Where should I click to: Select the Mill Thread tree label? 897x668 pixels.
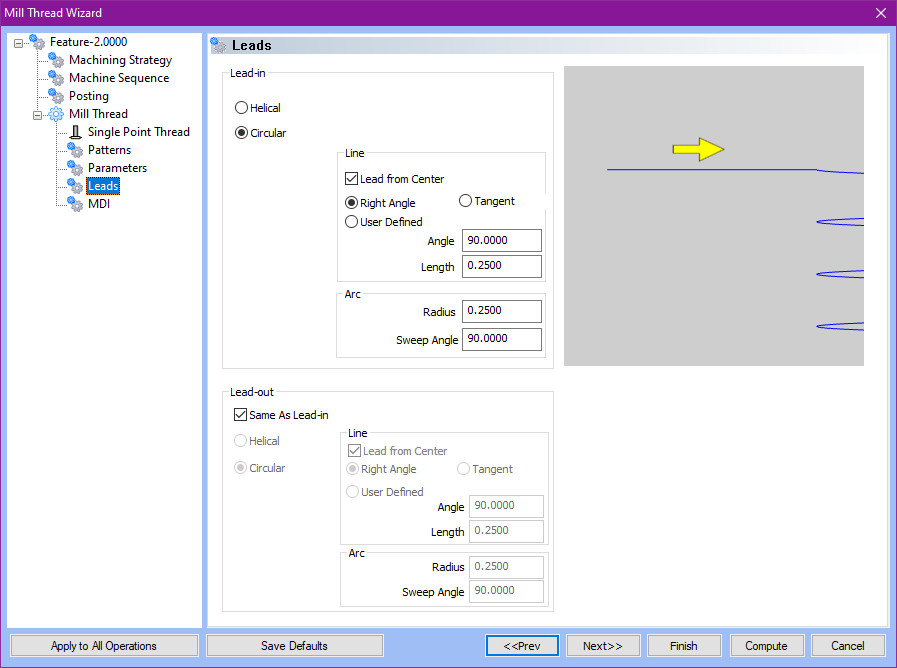(98, 114)
